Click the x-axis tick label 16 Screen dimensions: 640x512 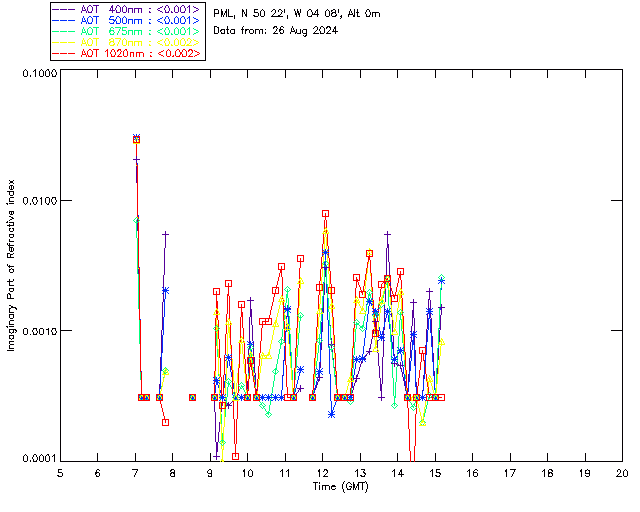pos(472,473)
